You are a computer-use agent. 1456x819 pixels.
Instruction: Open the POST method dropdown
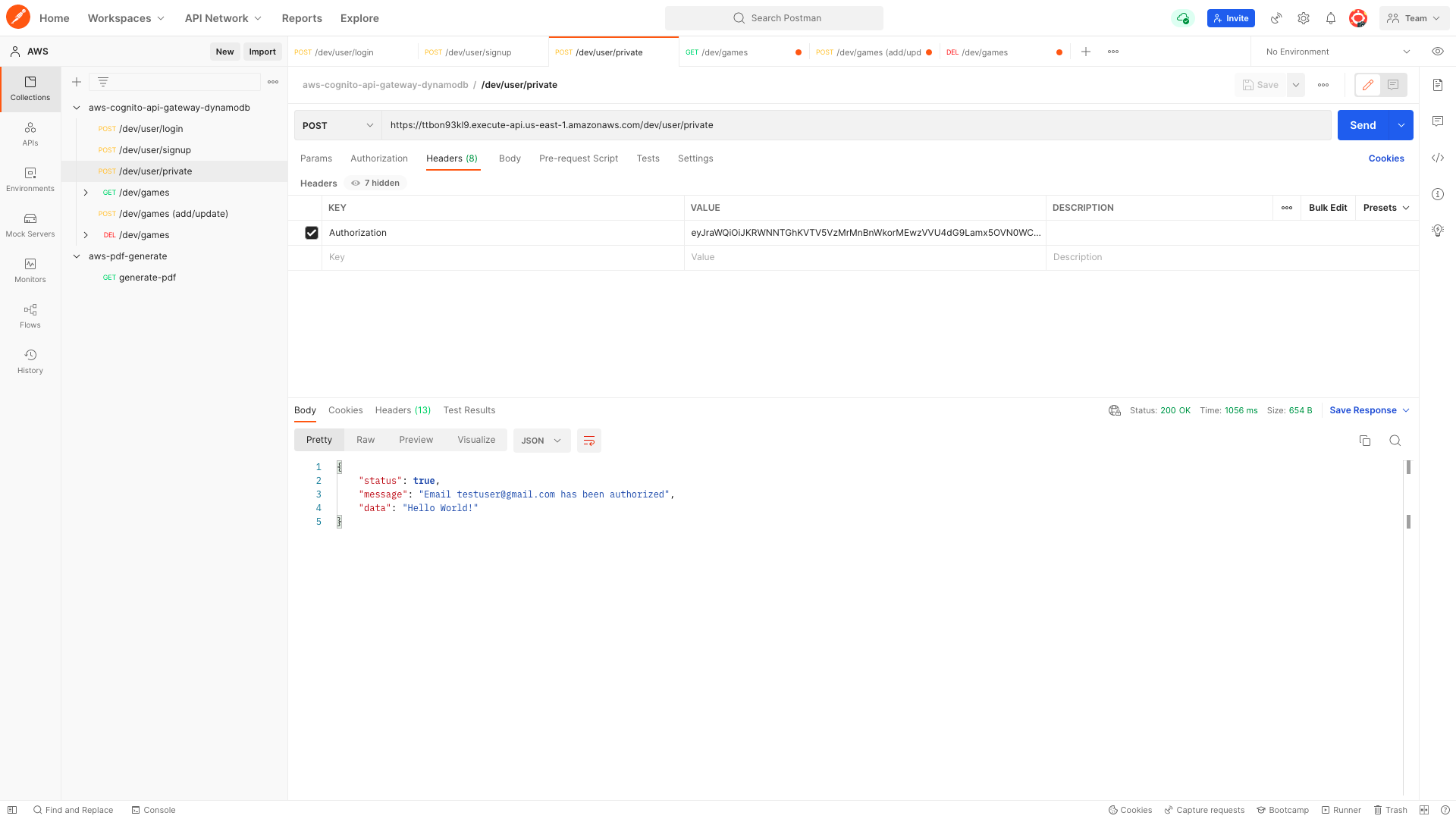pos(337,125)
